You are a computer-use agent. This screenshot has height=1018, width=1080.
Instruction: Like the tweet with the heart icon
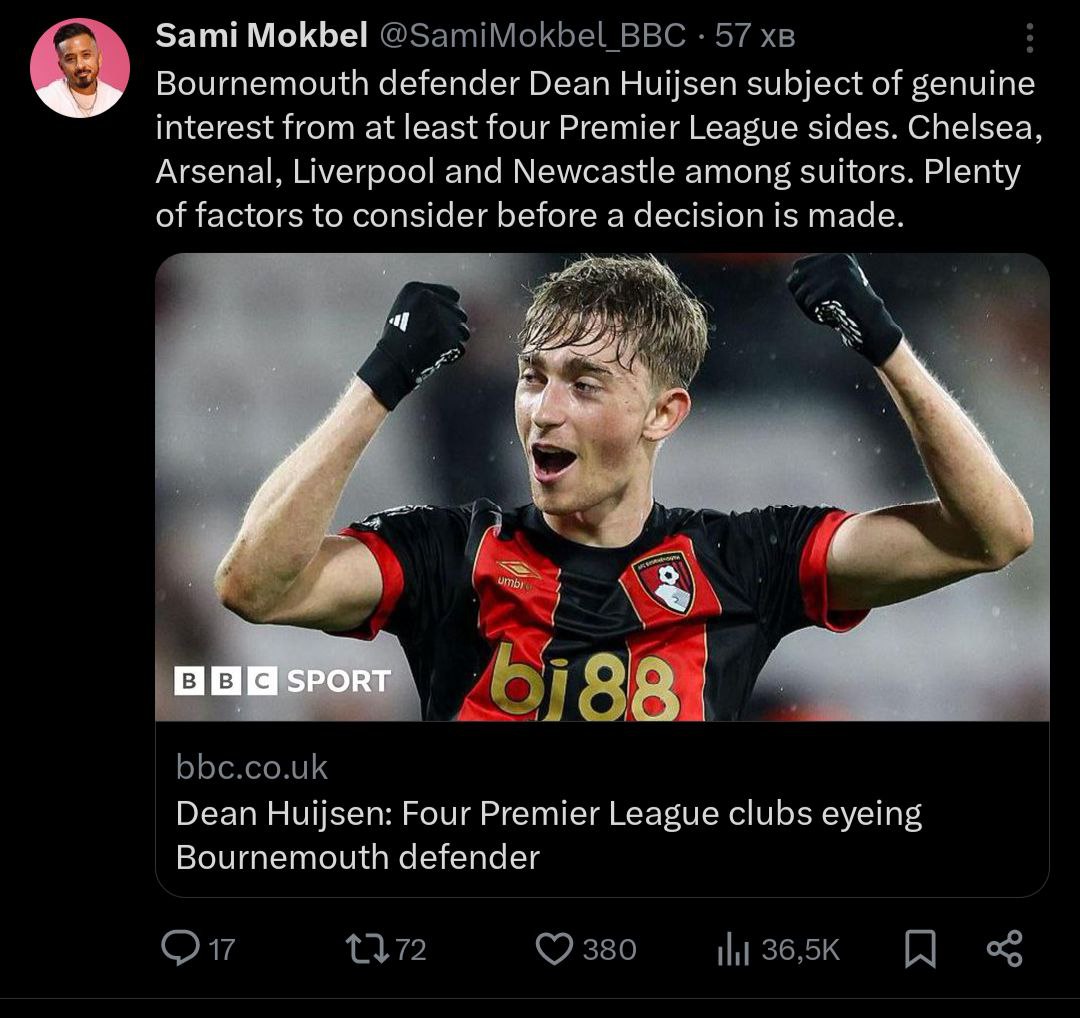pos(553,948)
